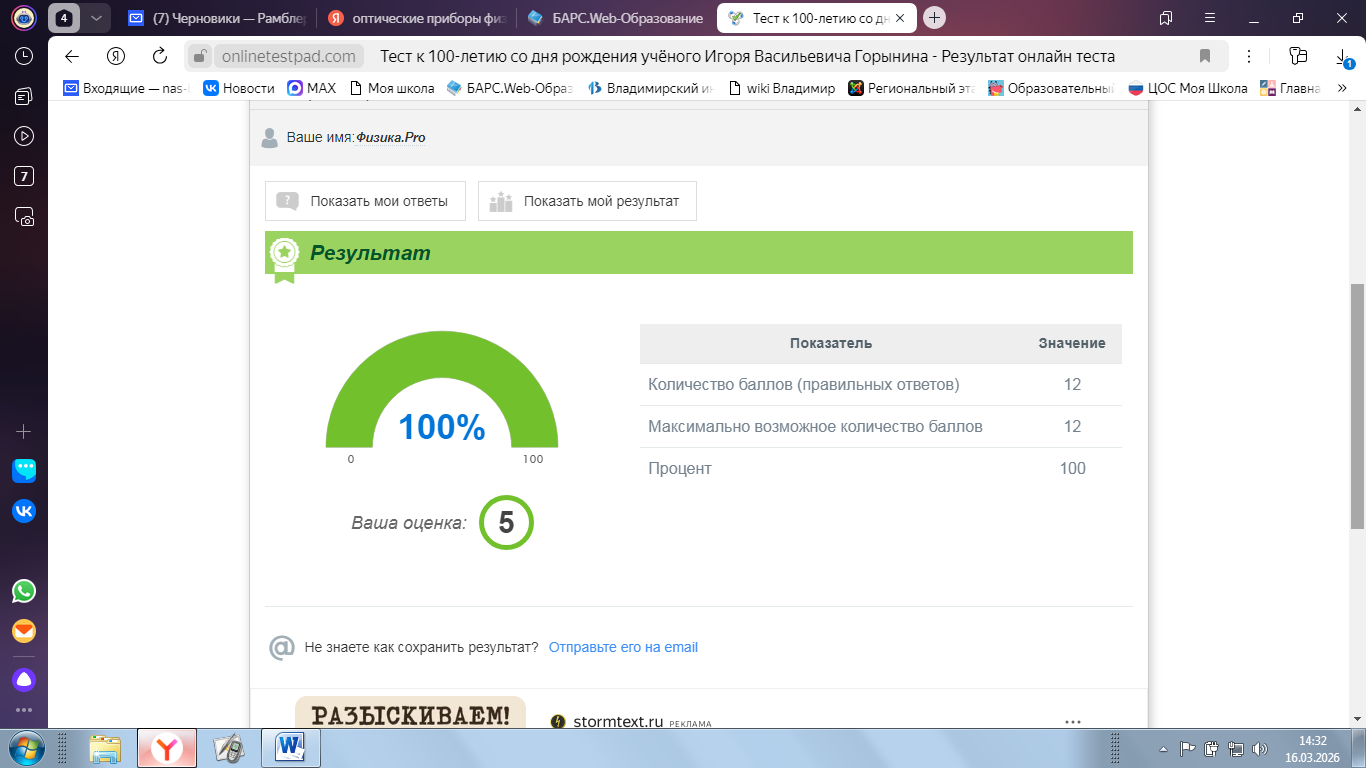Open the screenshot tool in sidebar

[x=24, y=216]
